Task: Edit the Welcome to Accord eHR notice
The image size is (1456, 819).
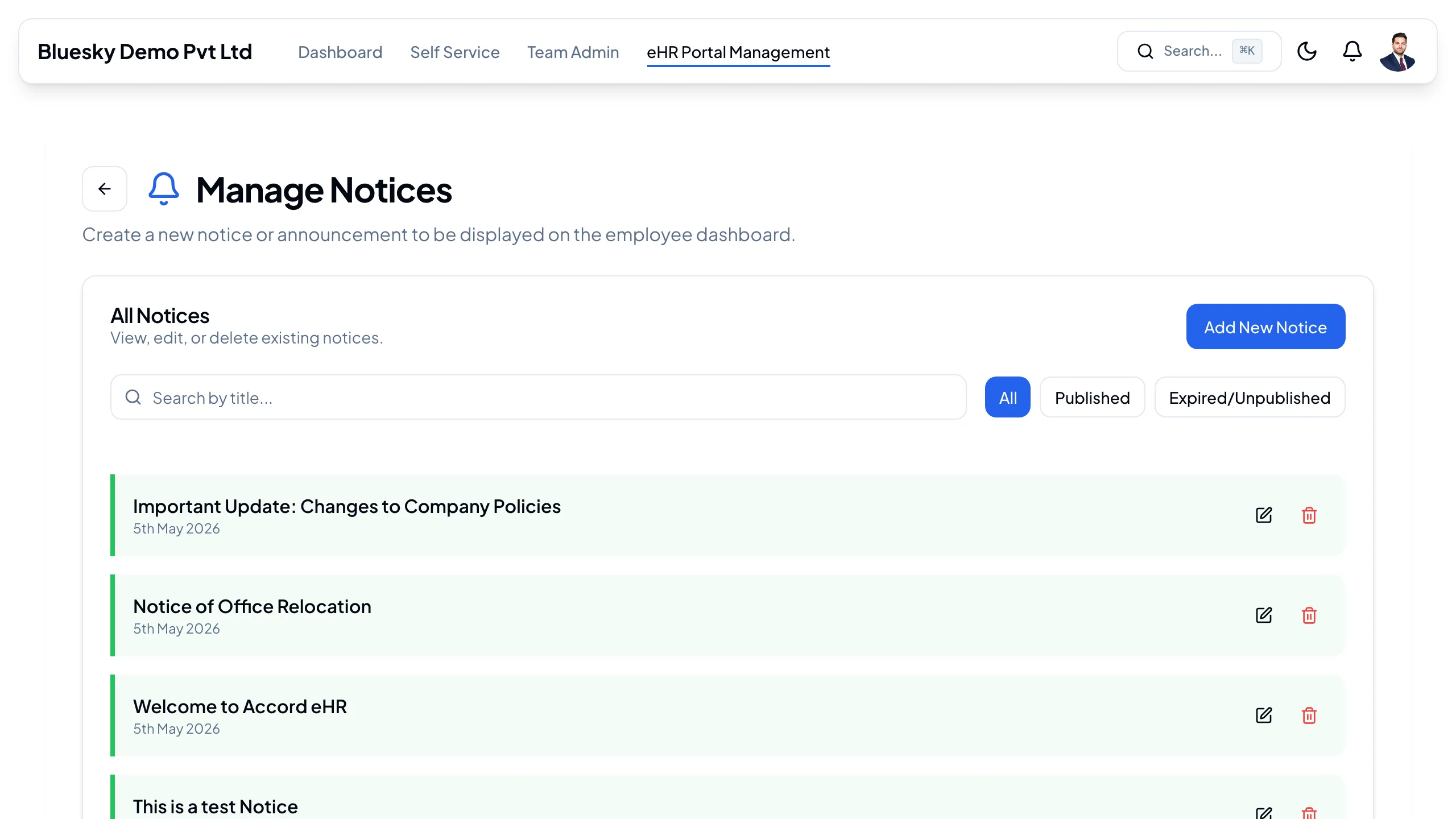Action: point(1264,715)
